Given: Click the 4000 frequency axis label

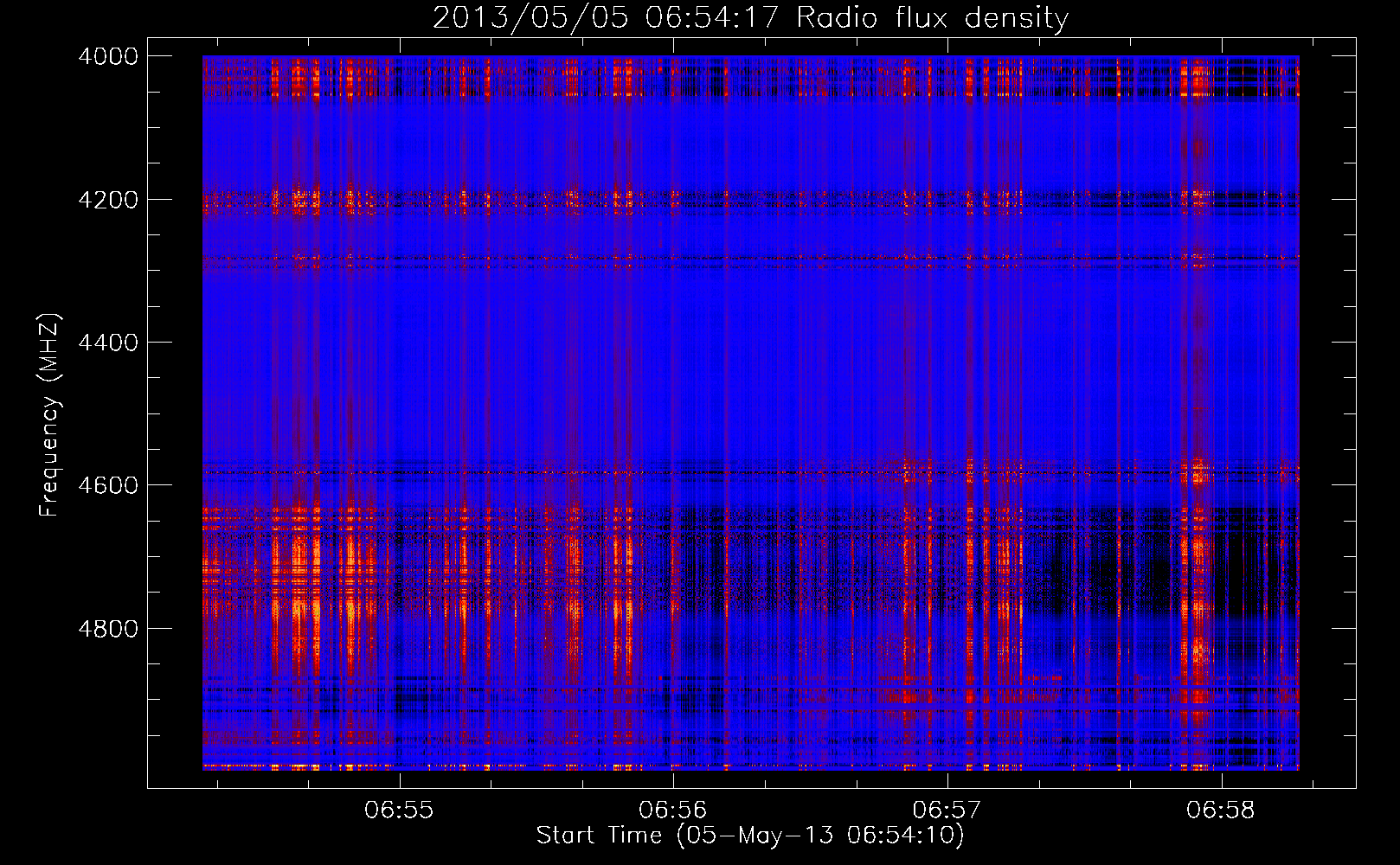Looking at the screenshot, I should click(108, 56).
